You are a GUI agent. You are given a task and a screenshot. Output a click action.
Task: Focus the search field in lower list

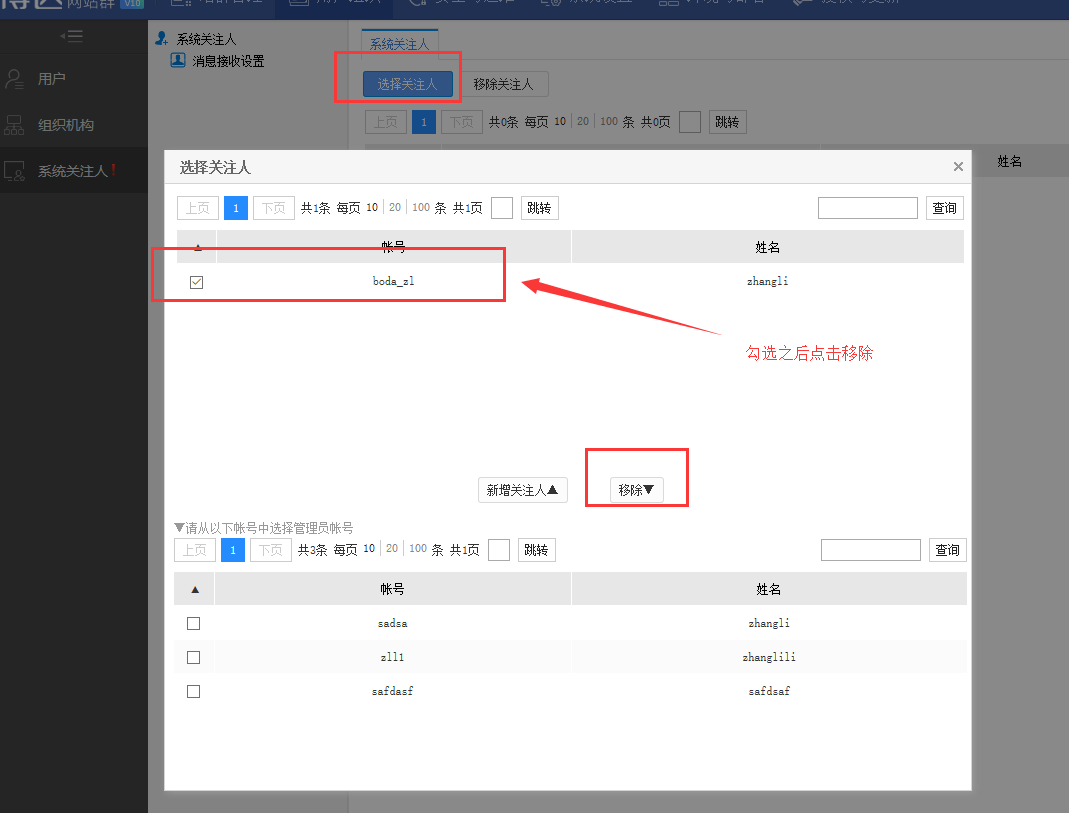coord(870,550)
